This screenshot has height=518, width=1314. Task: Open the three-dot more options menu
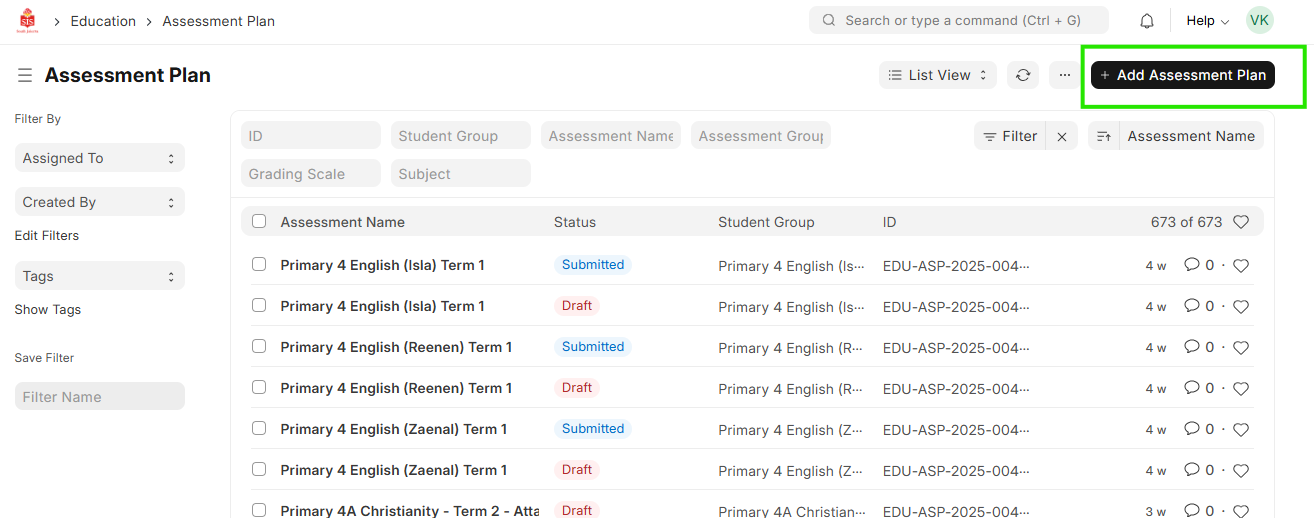(1064, 75)
